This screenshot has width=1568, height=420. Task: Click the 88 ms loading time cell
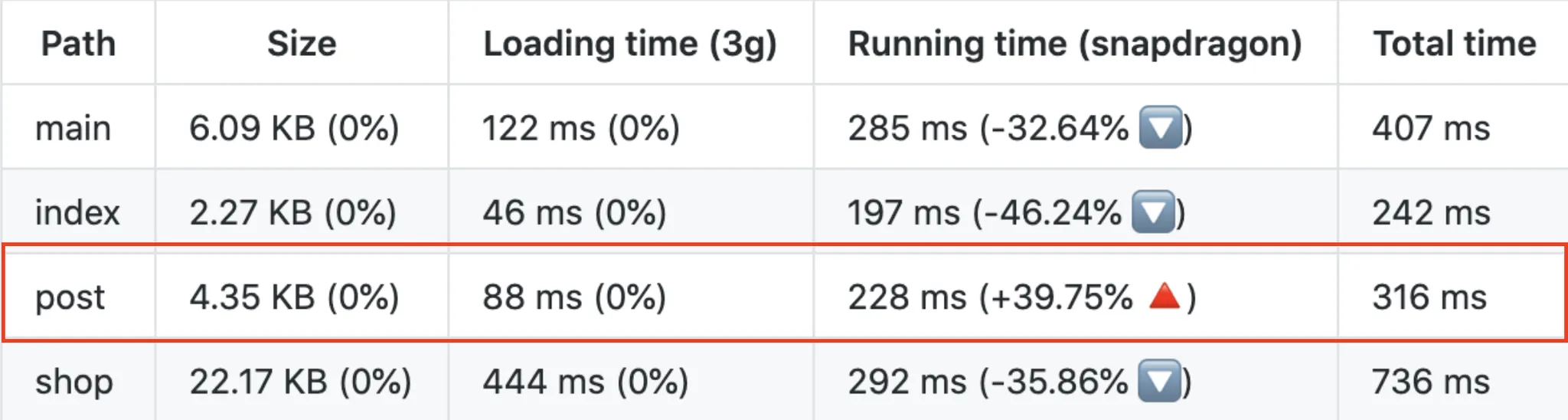574,297
